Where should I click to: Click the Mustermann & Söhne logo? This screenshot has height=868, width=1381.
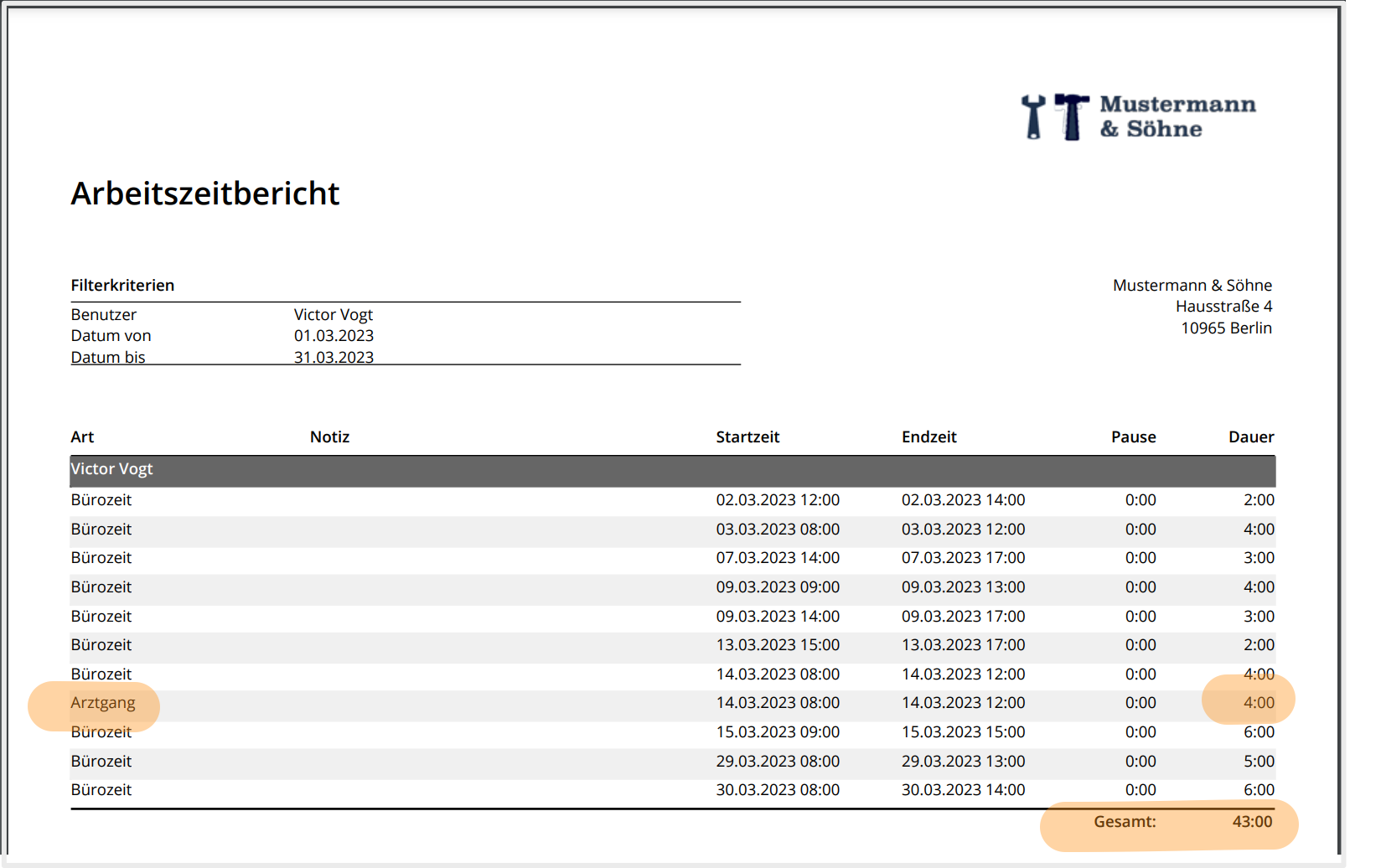click(x=1138, y=116)
